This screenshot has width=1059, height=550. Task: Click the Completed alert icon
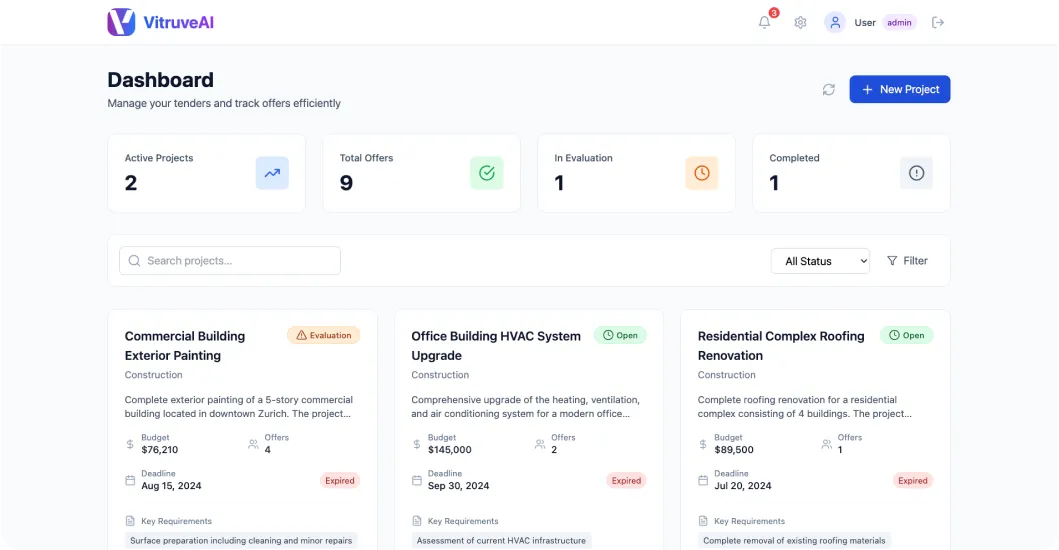click(x=916, y=173)
